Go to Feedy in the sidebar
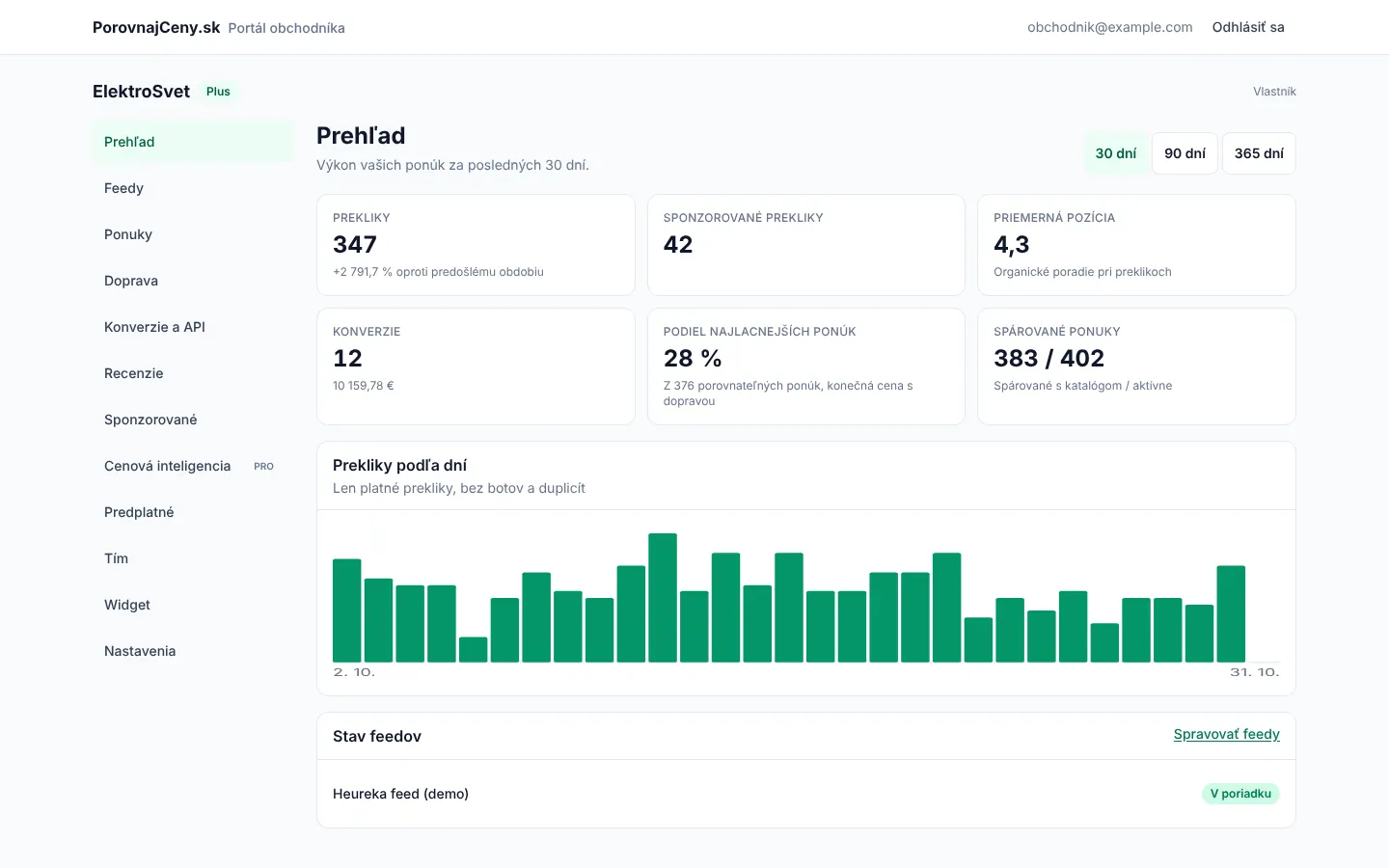Screen dimensions: 1389x868 (193, 188)
